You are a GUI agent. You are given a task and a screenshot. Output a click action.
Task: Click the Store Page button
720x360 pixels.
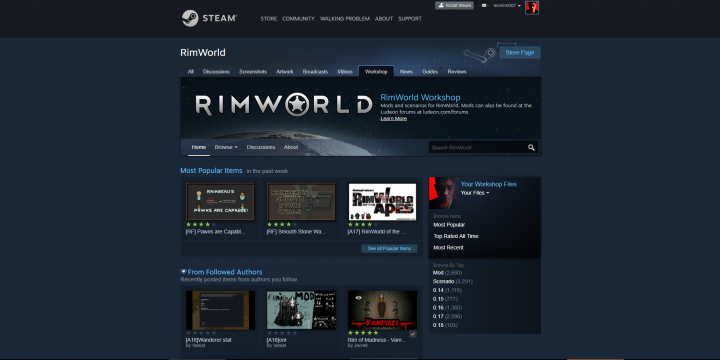click(520, 52)
